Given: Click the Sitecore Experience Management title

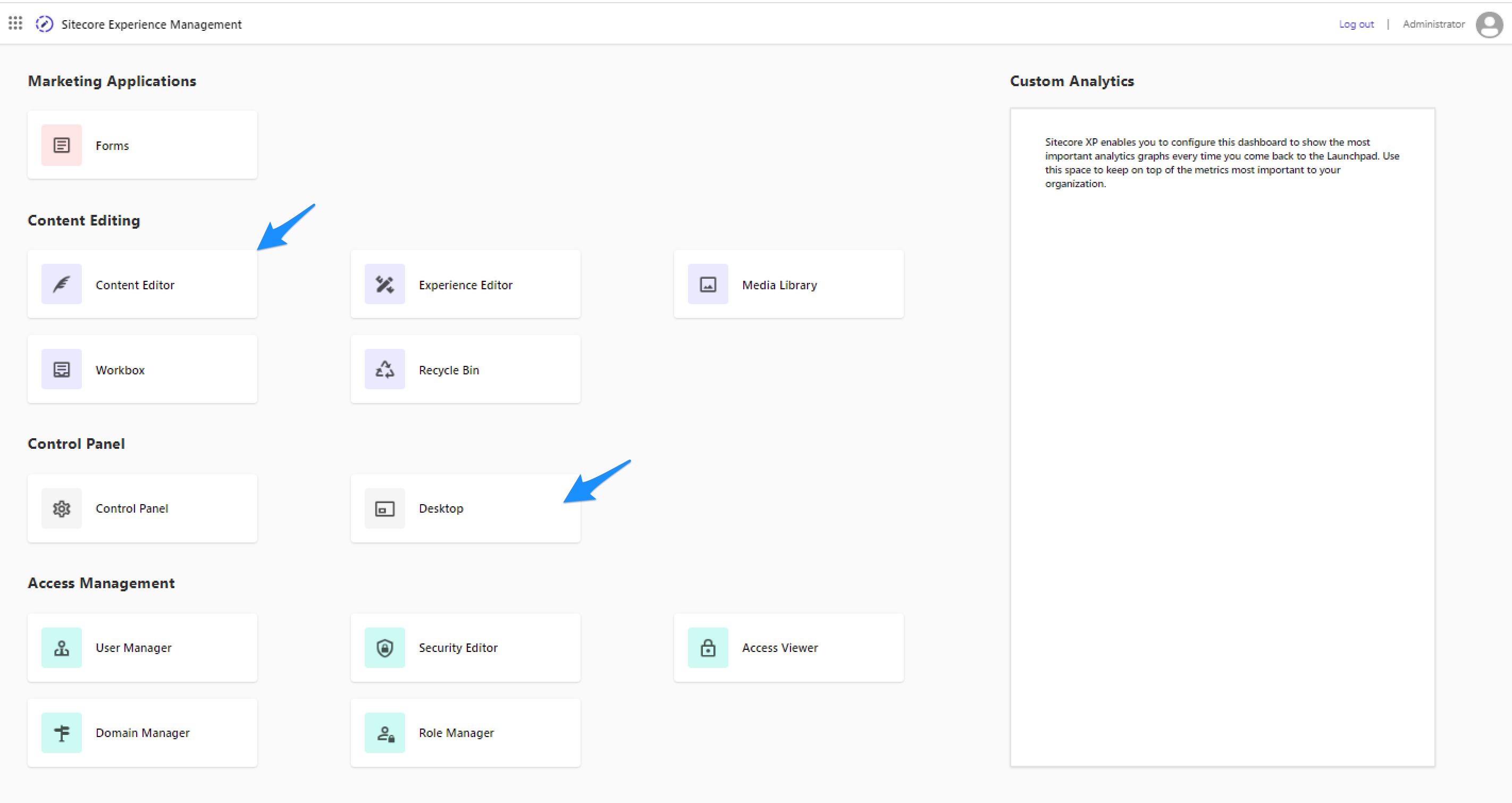Looking at the screenshot, I should click(x=152, y=24).
